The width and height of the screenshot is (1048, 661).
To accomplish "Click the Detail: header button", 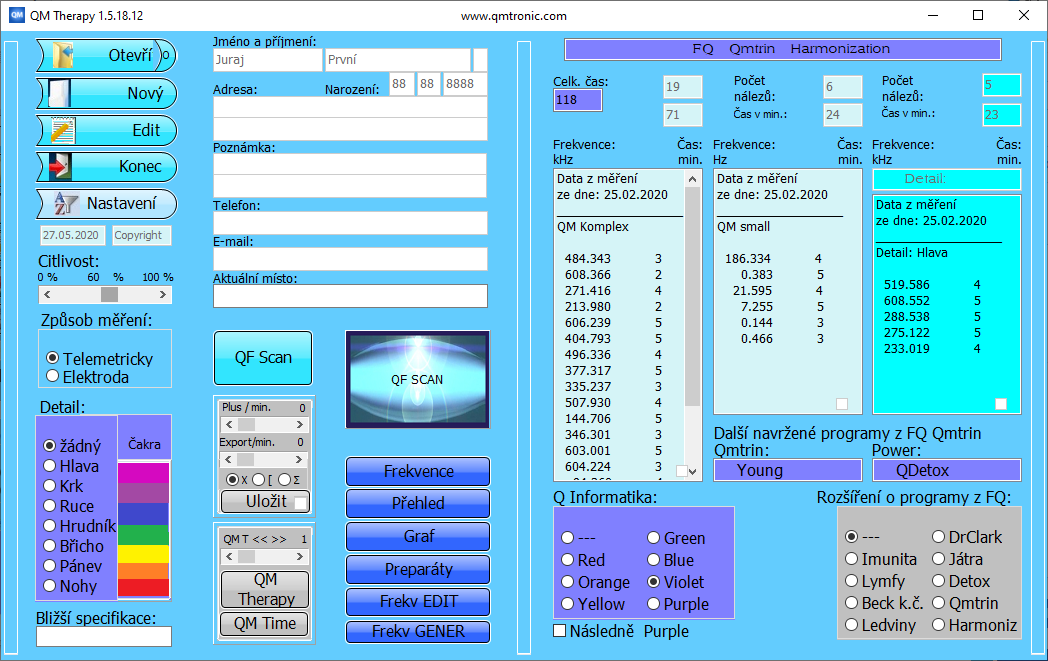I will point(946,179).
